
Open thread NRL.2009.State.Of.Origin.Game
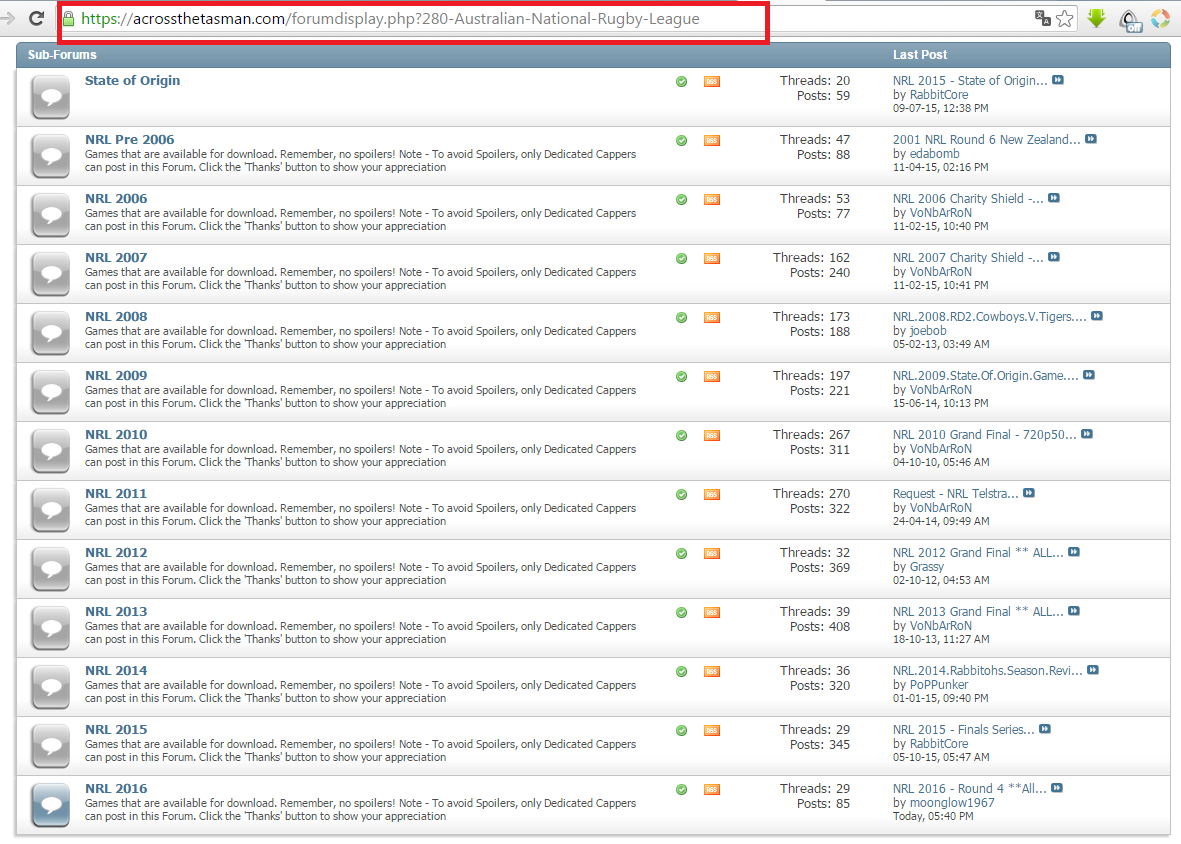[986, 376]
